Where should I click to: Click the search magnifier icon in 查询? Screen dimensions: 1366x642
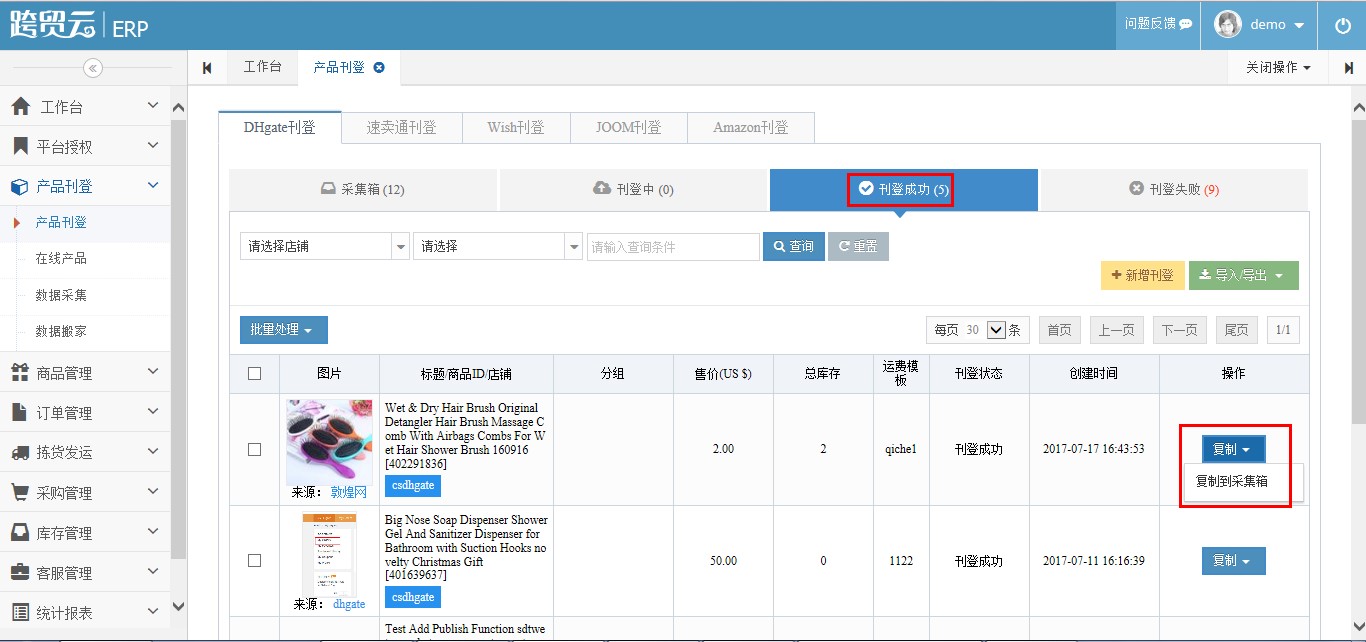point(780,246)
